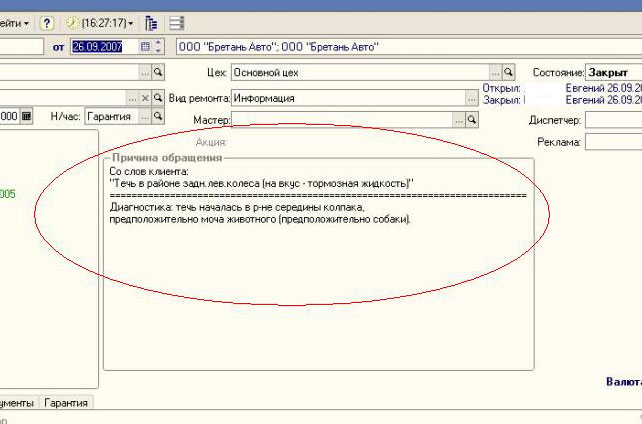Open calculator icon left of Н/час label

tap(27, 117)
